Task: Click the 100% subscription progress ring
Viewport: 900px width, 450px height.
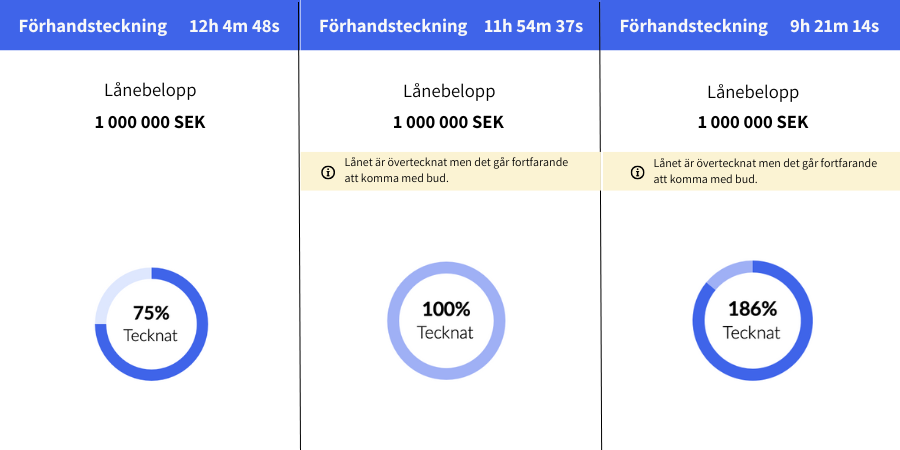Action: [x=445, y=321]
